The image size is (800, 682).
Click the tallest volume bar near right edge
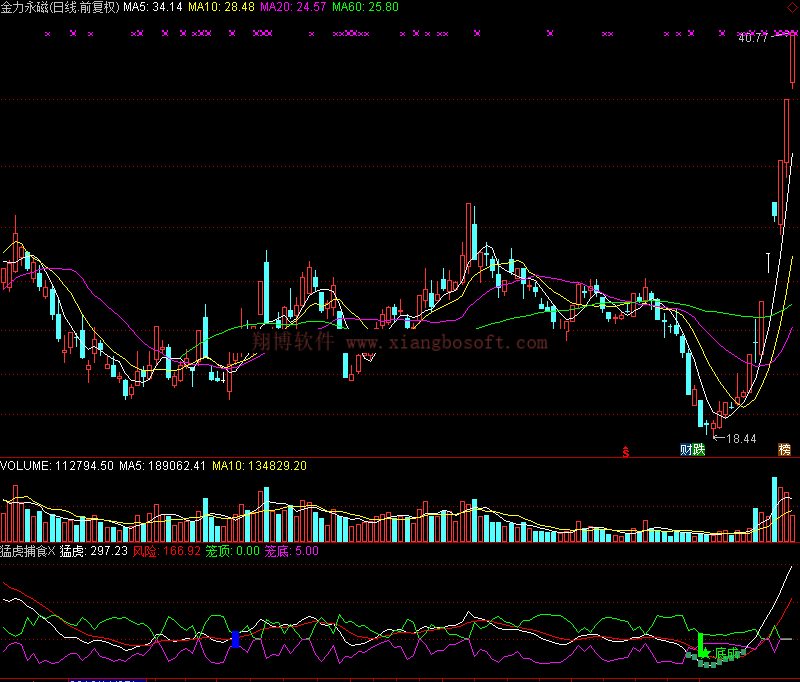(774, 509)
